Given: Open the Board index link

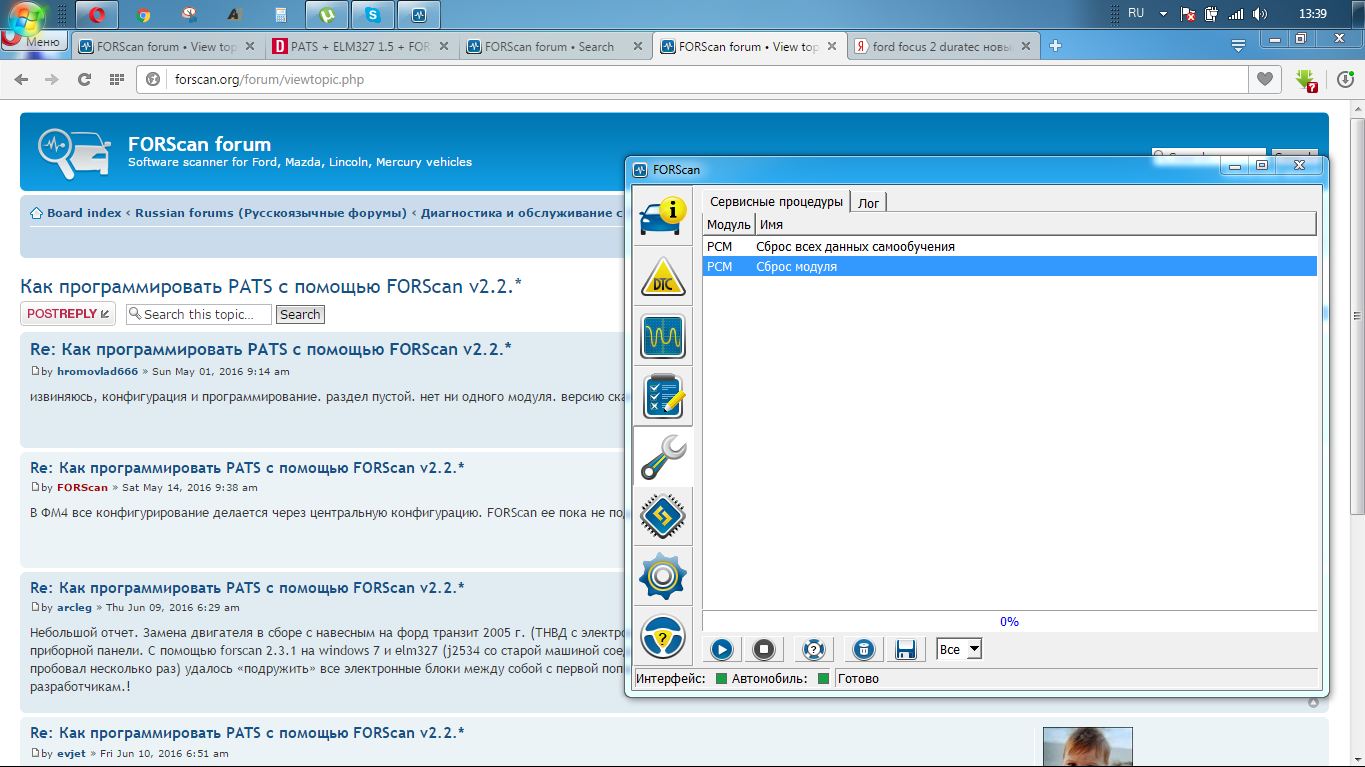Looking at the screenshot, I should (84, 213).
